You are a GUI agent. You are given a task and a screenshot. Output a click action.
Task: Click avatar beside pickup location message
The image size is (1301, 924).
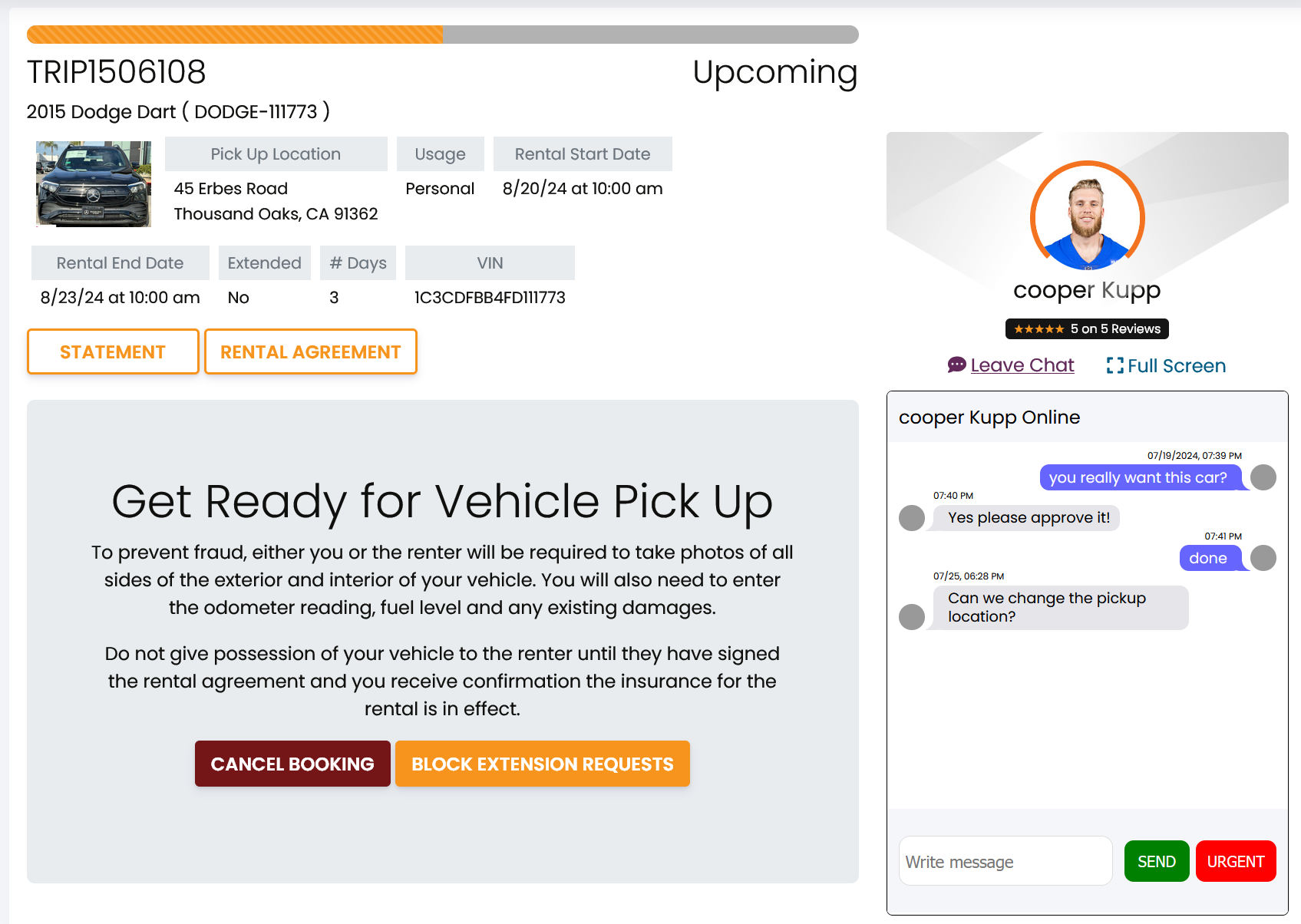coord(912,617)
